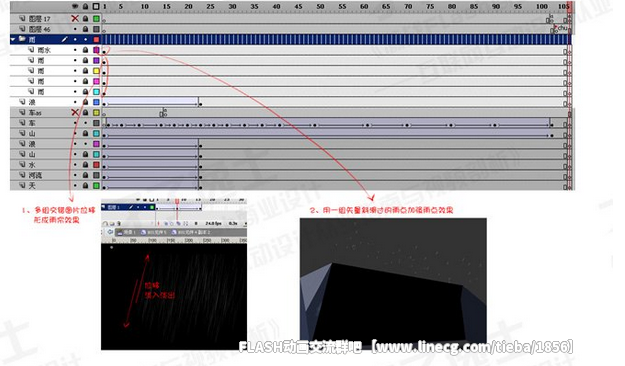The height and width of the screenshot is (366, 625).
Task: Toggle cyan outline swatch of 雨 layer
Action: 96,92
